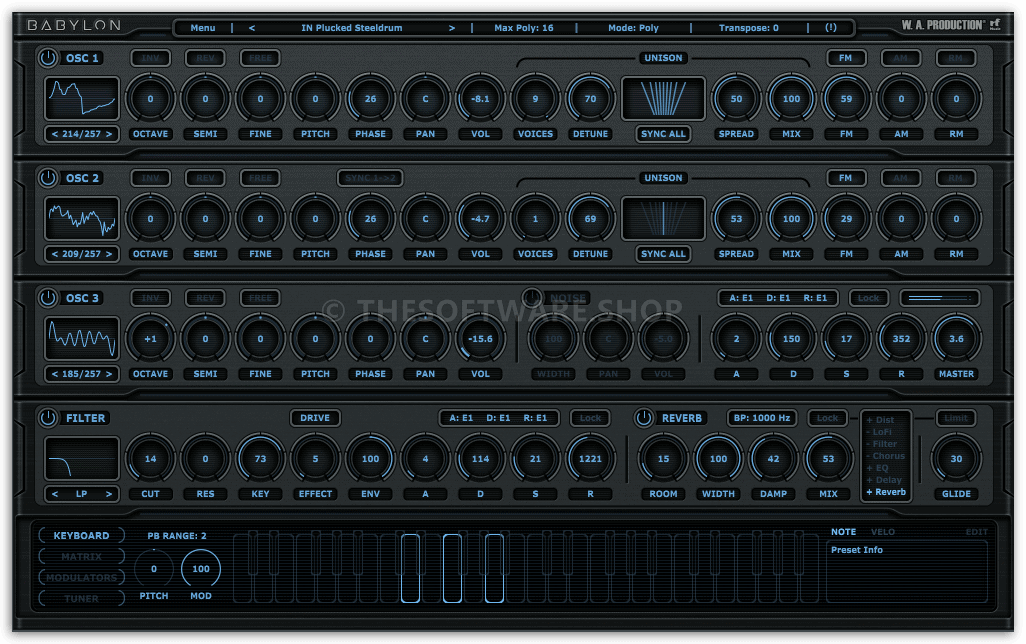Click SYNC ALL on OSC 2
Screen dimensions: 1026x644
(663, 253)
